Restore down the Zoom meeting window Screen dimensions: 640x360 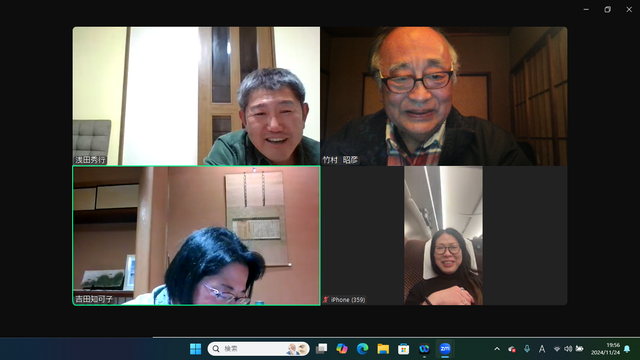coord(607,9)
